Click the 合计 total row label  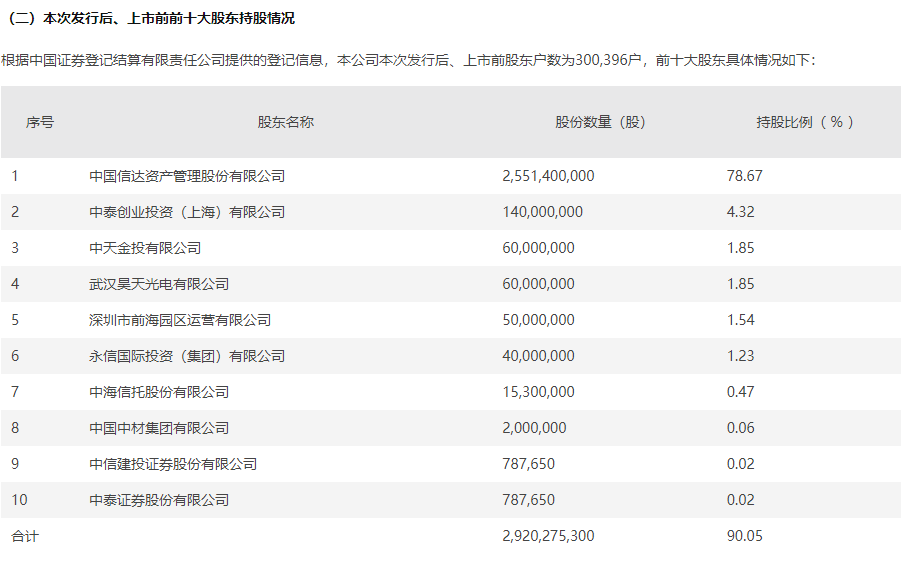(25, 536)
